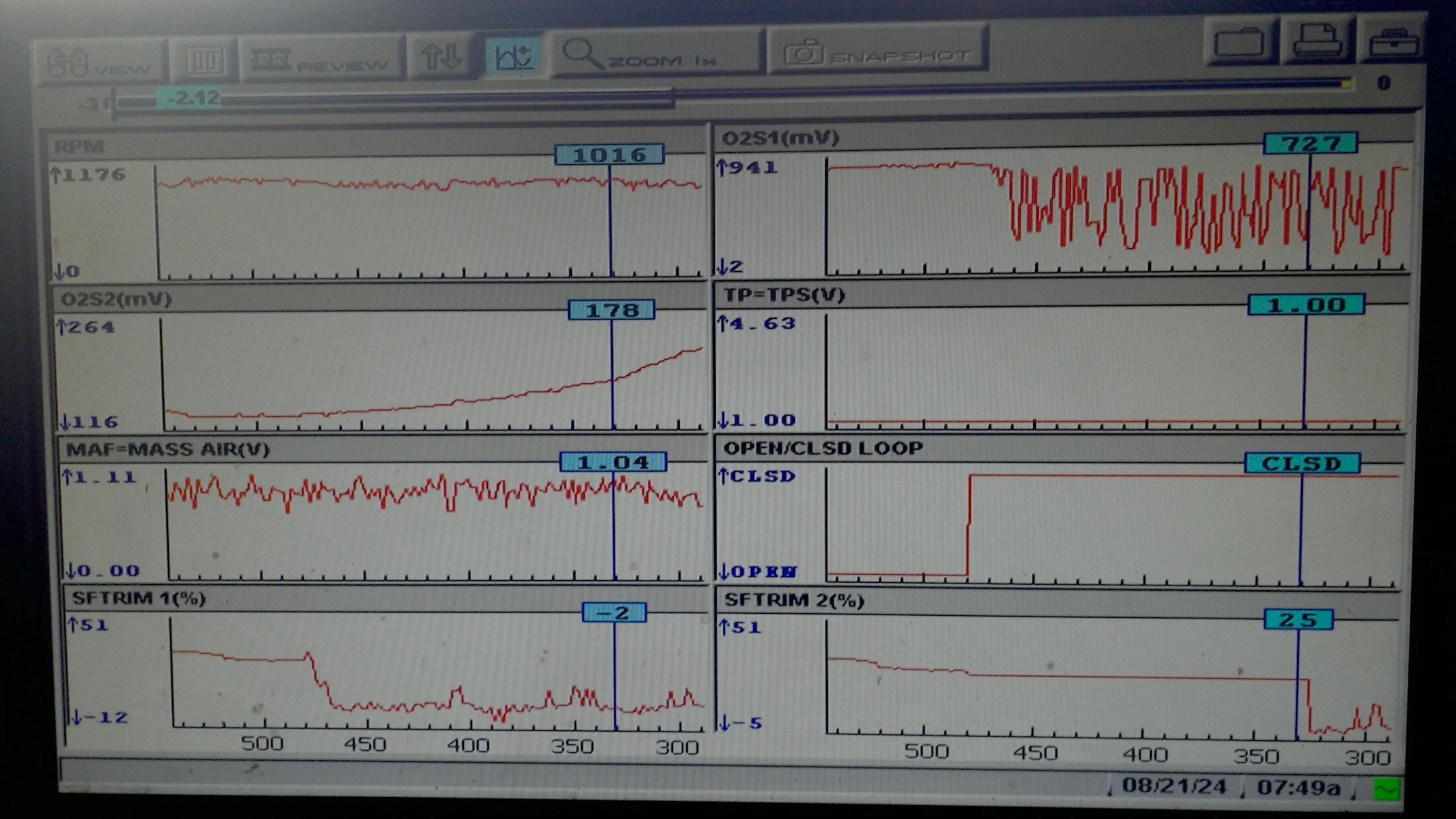Toggle the highlighted graph cursor icon

[x=513, y=56]
